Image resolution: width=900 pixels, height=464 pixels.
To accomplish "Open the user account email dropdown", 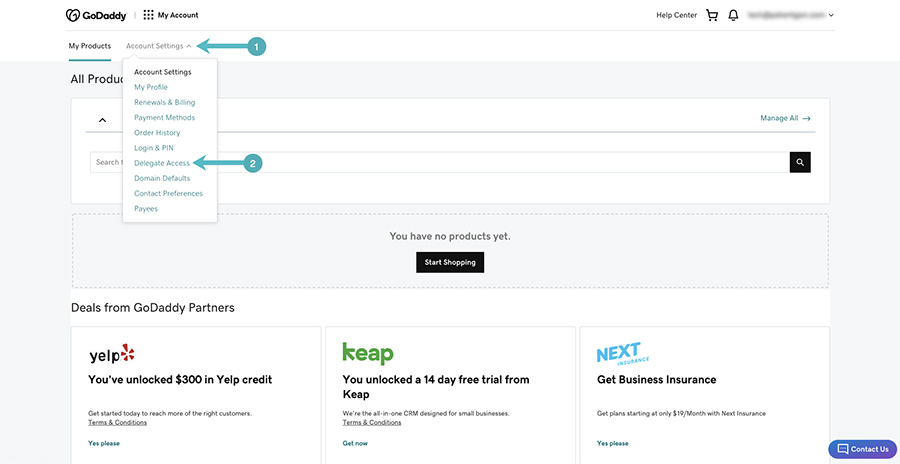I will coord(790,15).
